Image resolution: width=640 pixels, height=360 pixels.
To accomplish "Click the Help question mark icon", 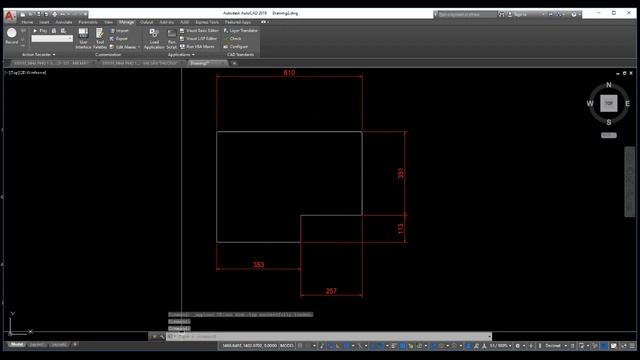I will [574, 14].
